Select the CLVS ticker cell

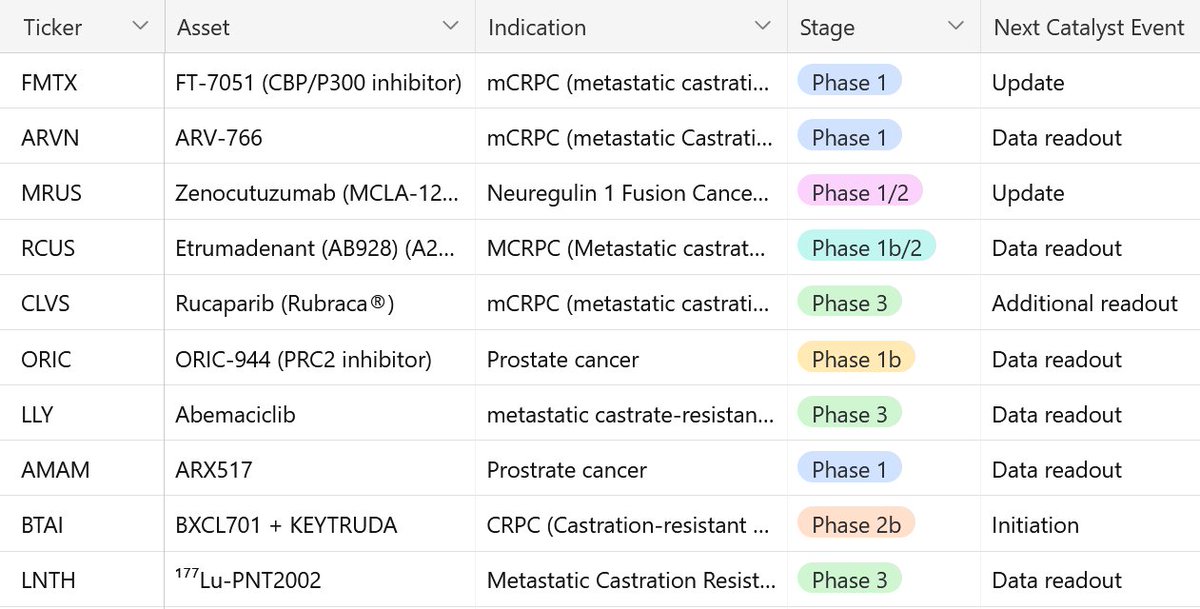(82, 303)
